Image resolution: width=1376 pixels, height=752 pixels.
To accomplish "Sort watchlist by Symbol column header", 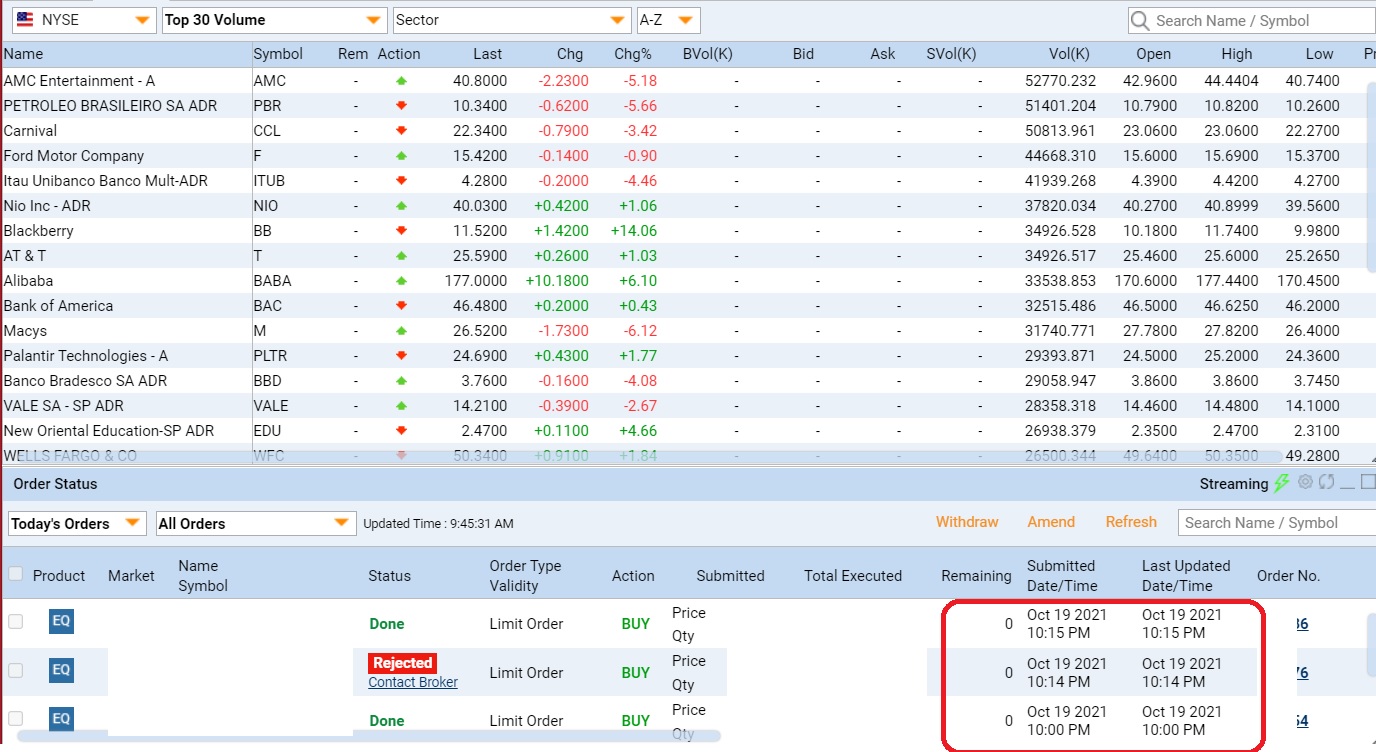I will 278,54.
